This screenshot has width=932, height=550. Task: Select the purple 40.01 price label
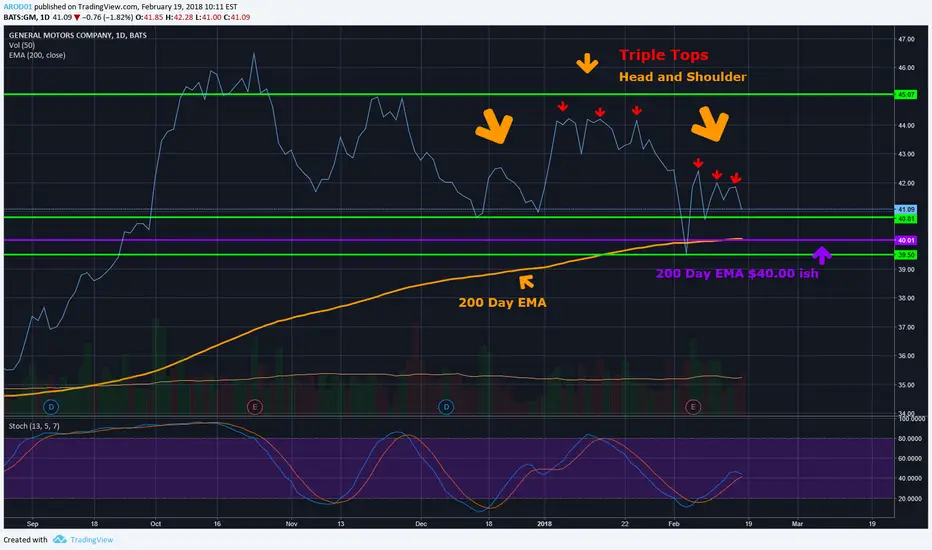(906, 240)
